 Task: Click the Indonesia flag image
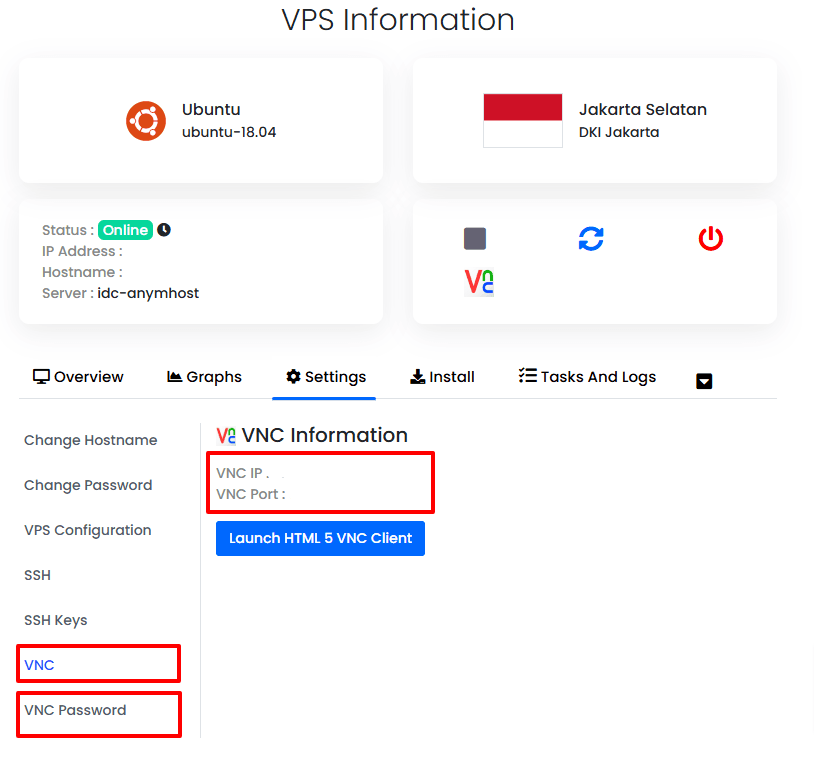coord(522,121)
